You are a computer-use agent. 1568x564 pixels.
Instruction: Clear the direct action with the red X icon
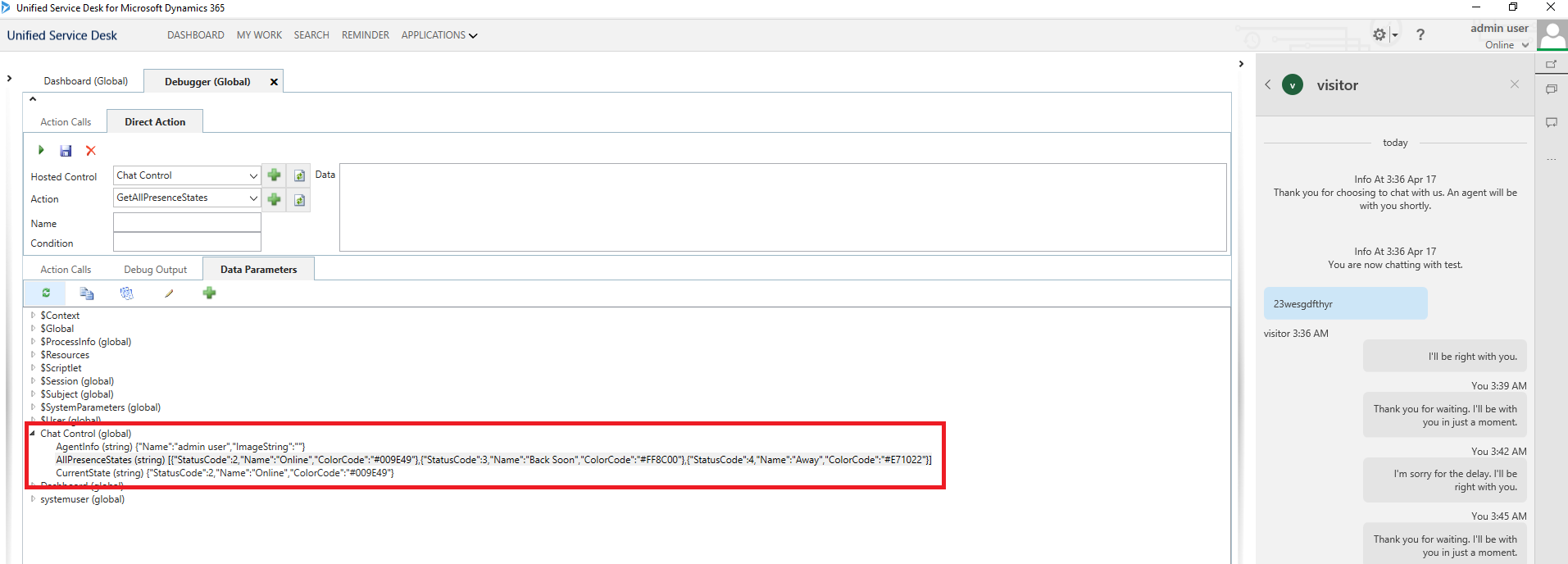click(x=91, y=151)
